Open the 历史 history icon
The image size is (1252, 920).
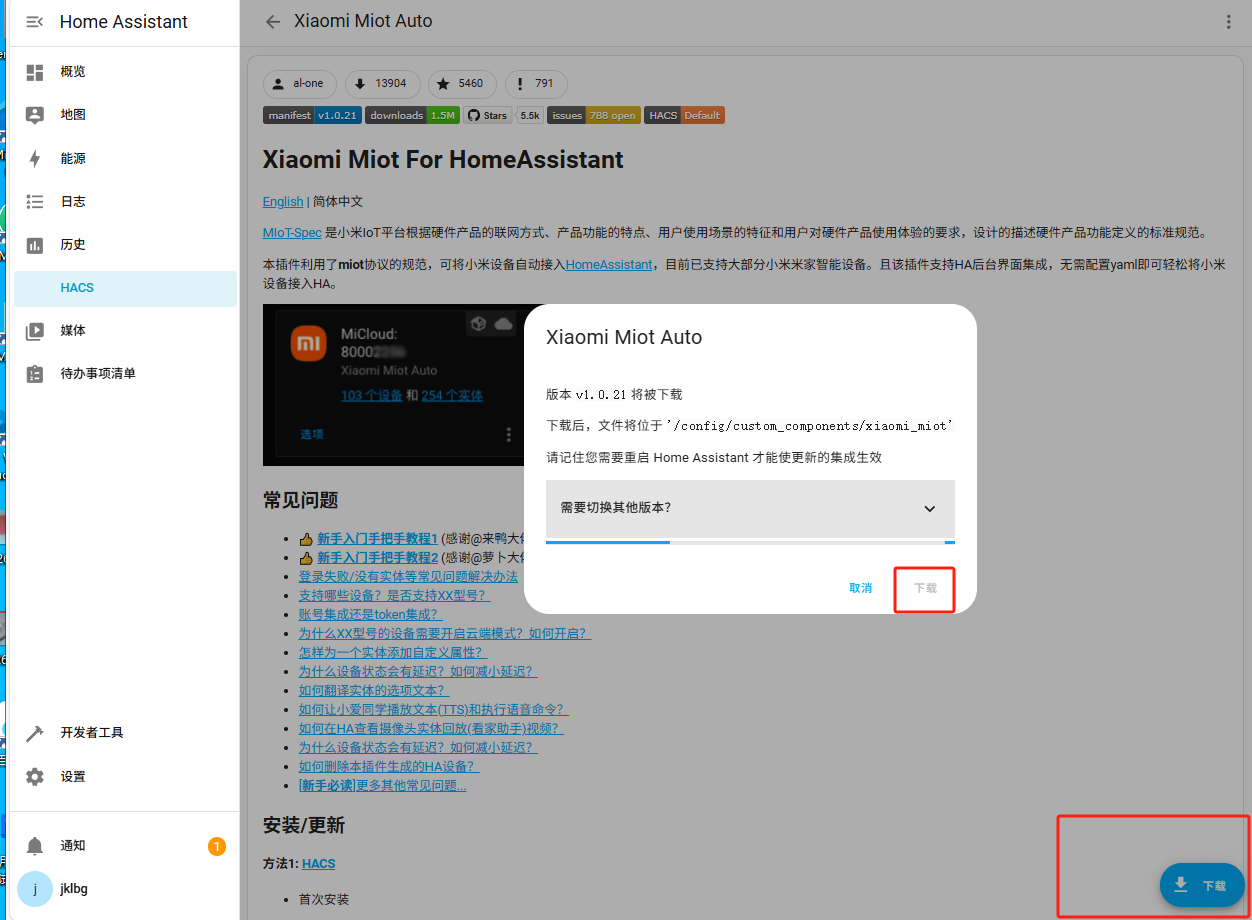pos(35,245)
